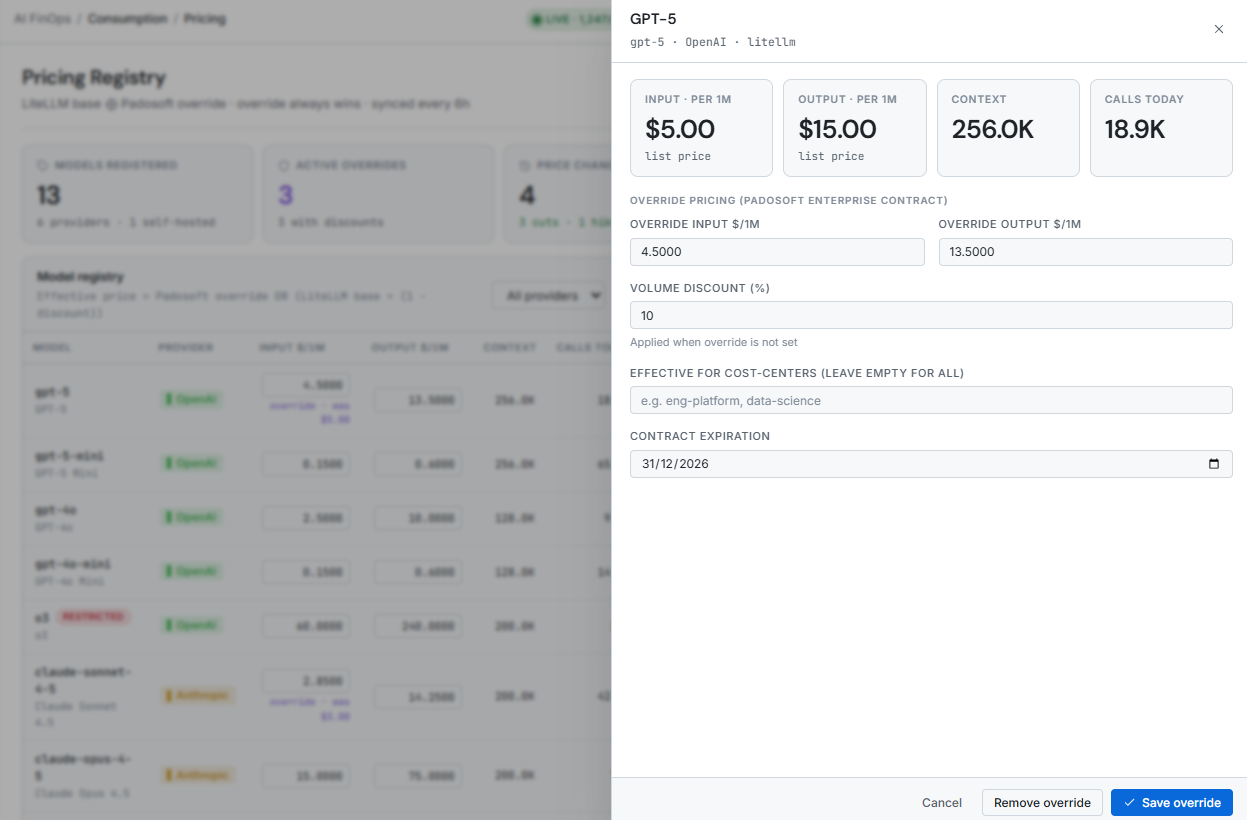Click the gpt-4o row input price field

(x=306, y=518)
